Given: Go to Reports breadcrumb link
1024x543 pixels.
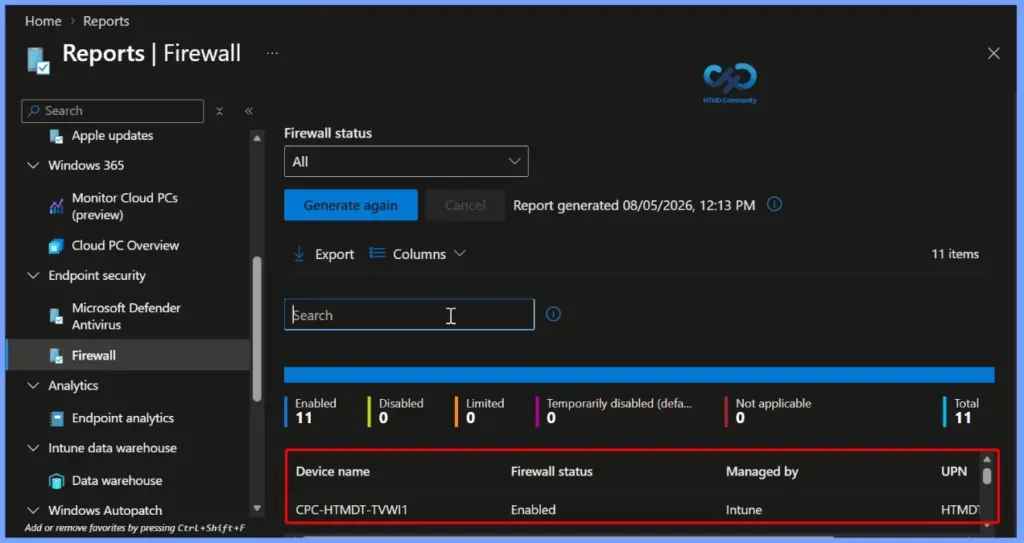Looking at the screenshot, I should point(106,21).
